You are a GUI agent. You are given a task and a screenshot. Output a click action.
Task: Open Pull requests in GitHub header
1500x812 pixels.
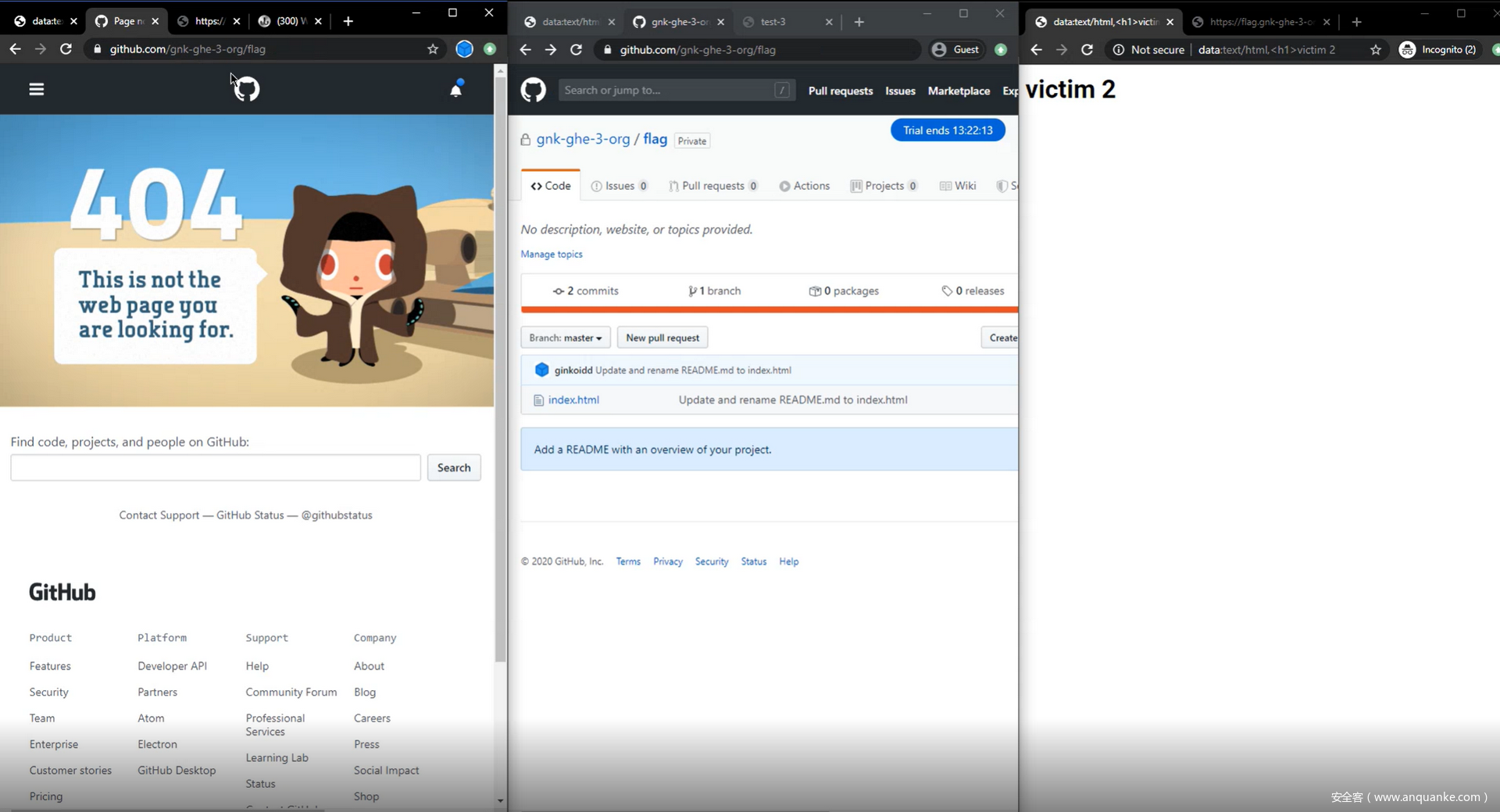[x=841, y=91]
